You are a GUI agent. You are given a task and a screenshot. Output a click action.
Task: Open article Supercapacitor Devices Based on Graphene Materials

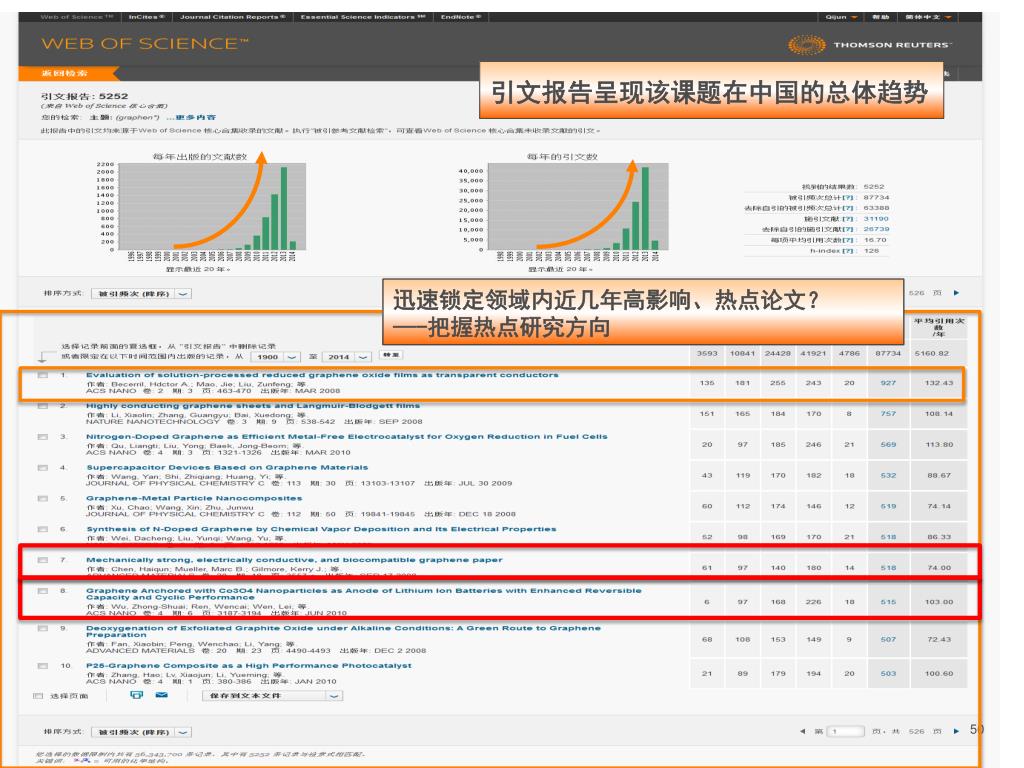227,467
